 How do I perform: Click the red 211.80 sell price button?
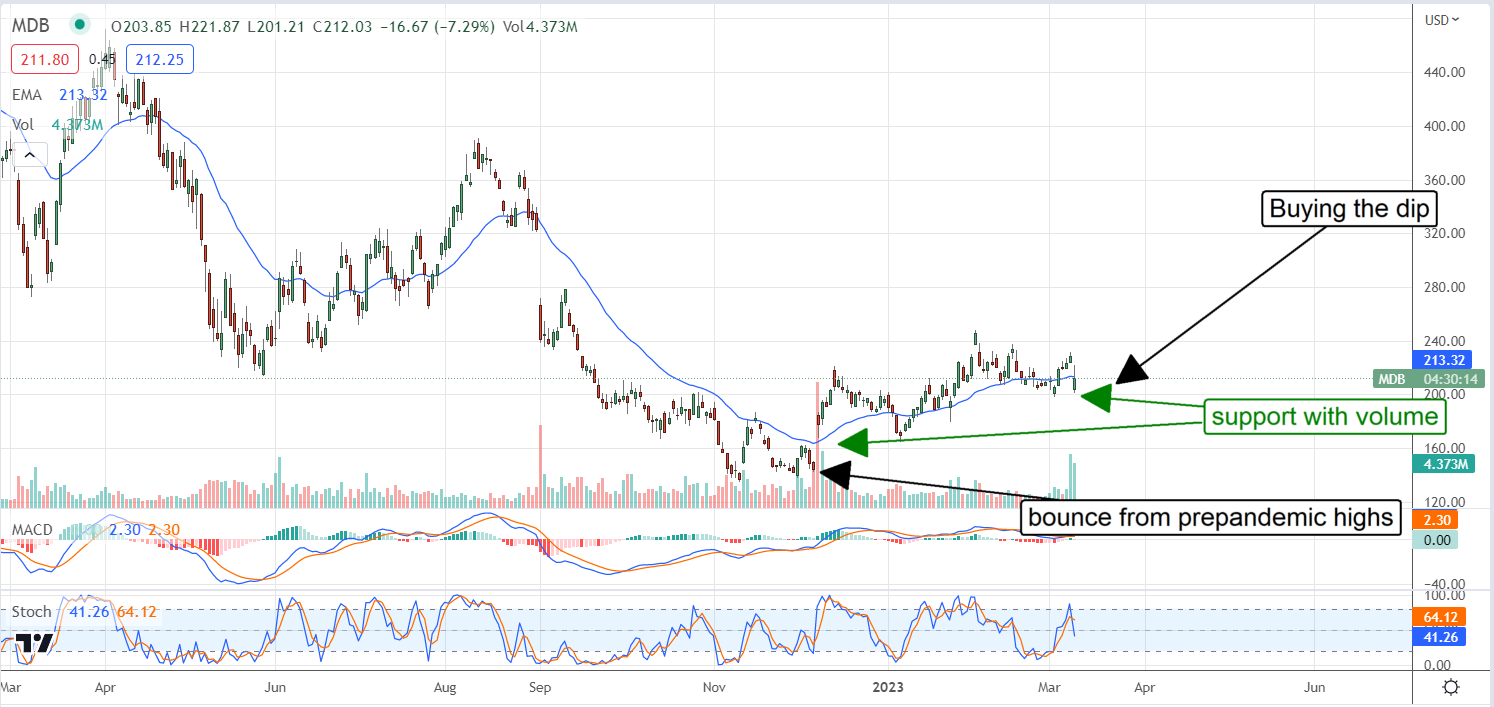coord(40,60)
